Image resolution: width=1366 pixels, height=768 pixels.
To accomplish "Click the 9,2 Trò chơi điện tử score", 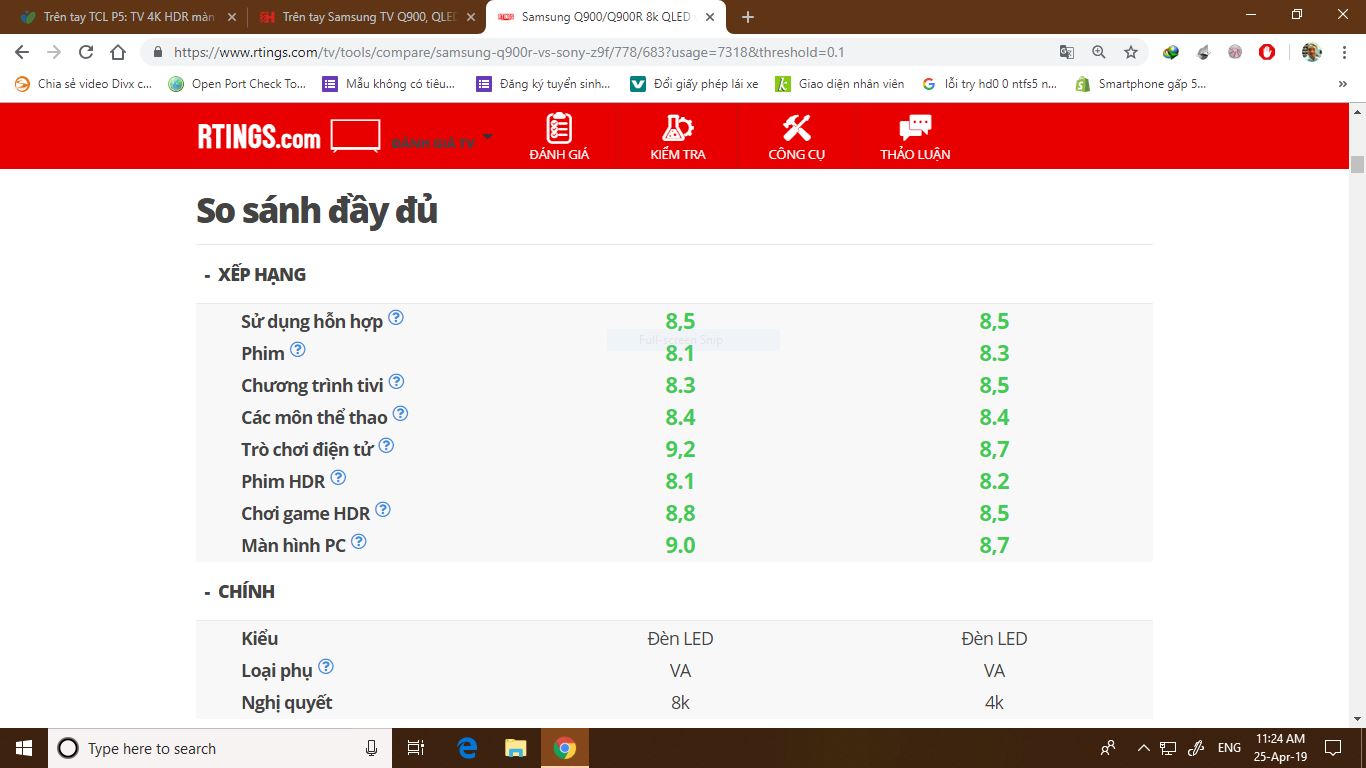I will tap(680, 449).
